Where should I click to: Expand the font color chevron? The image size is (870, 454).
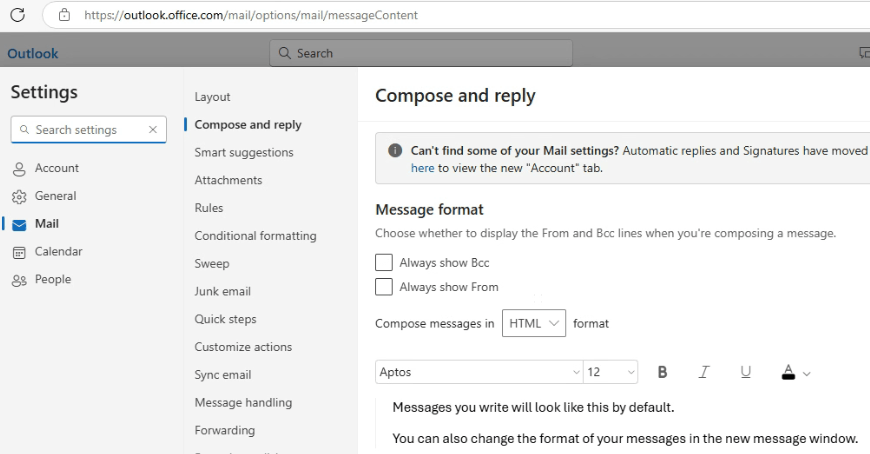tap(807, 374)
